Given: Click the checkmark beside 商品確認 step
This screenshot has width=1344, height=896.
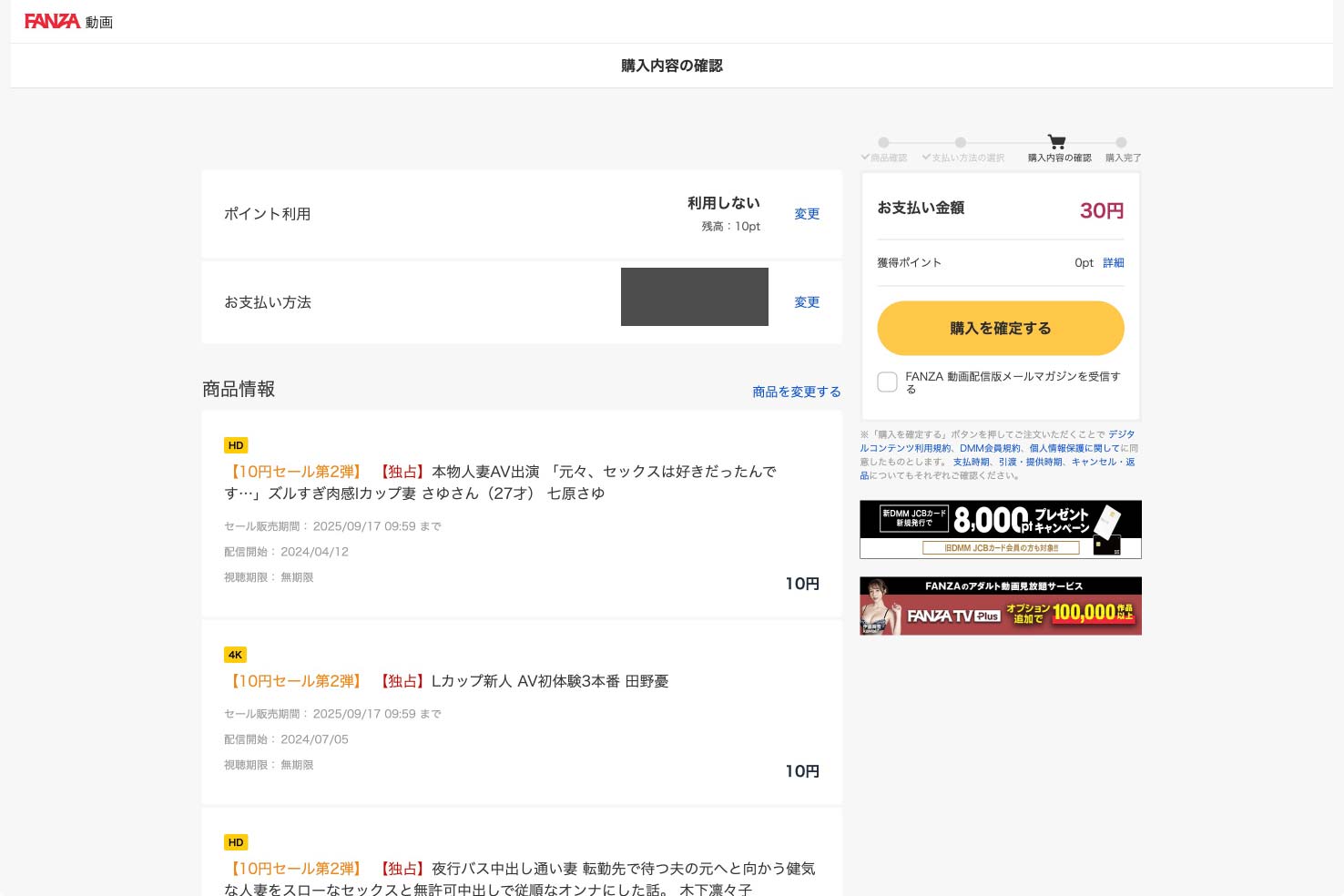Looking at the screenshot, I should [865, 158].
